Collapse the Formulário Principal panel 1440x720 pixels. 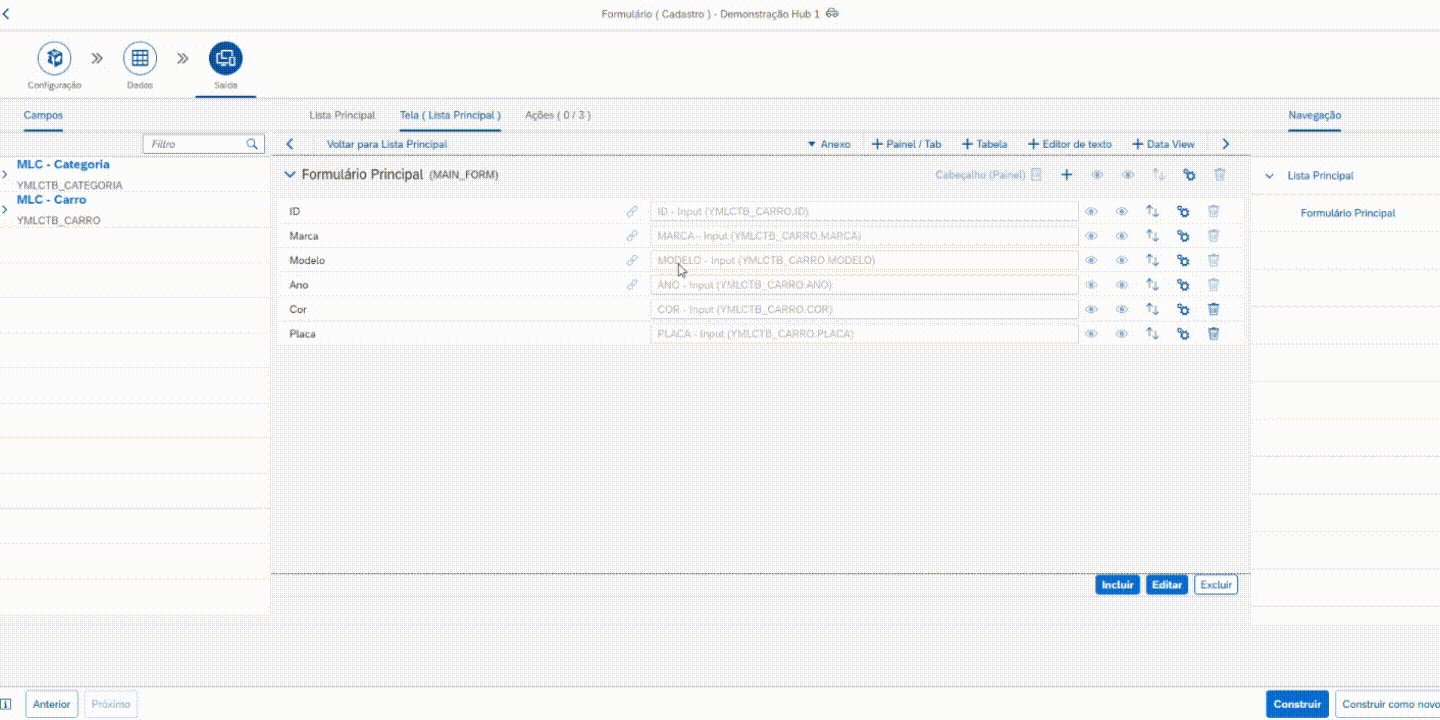click(x=290, y=175)
